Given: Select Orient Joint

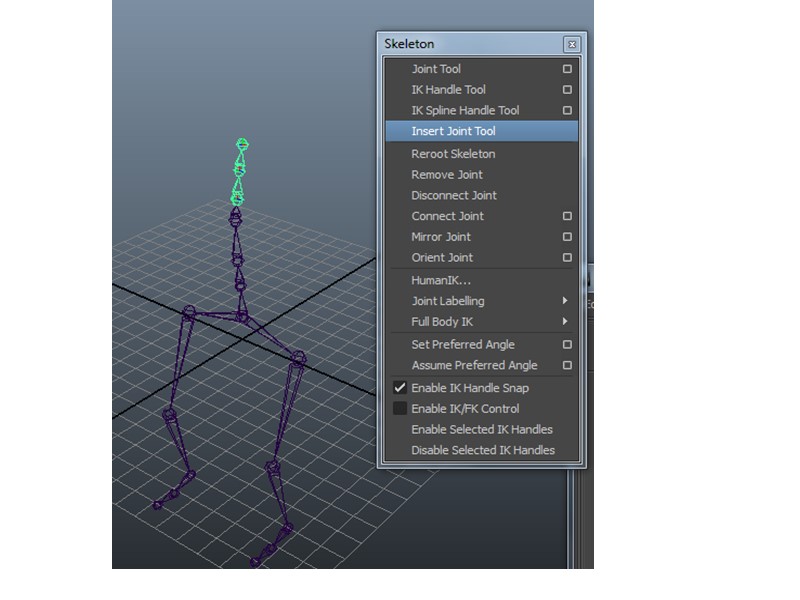Looking at the screenshot, I should tap(442, 258).
